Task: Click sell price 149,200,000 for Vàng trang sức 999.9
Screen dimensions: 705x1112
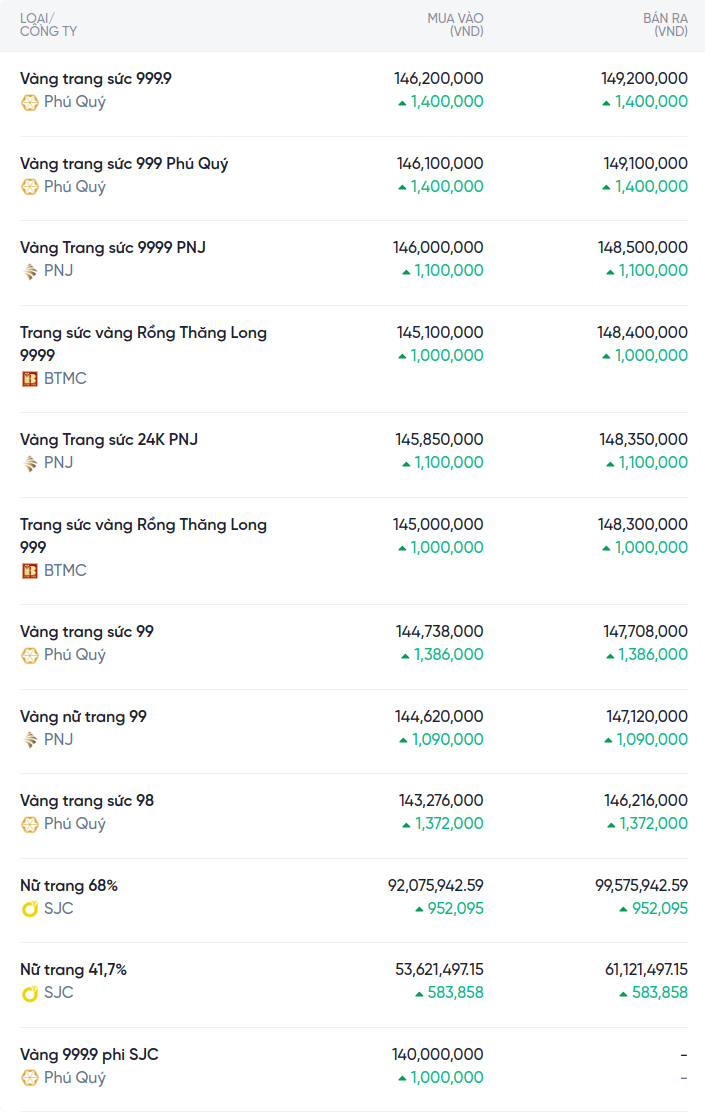Action: 644,79
